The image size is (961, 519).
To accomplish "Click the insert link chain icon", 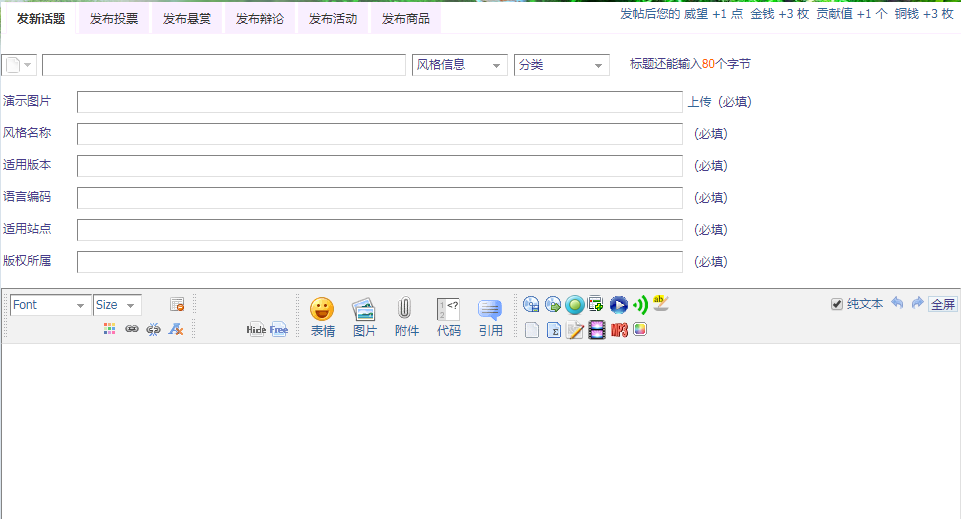I will (x=132, y=329).
